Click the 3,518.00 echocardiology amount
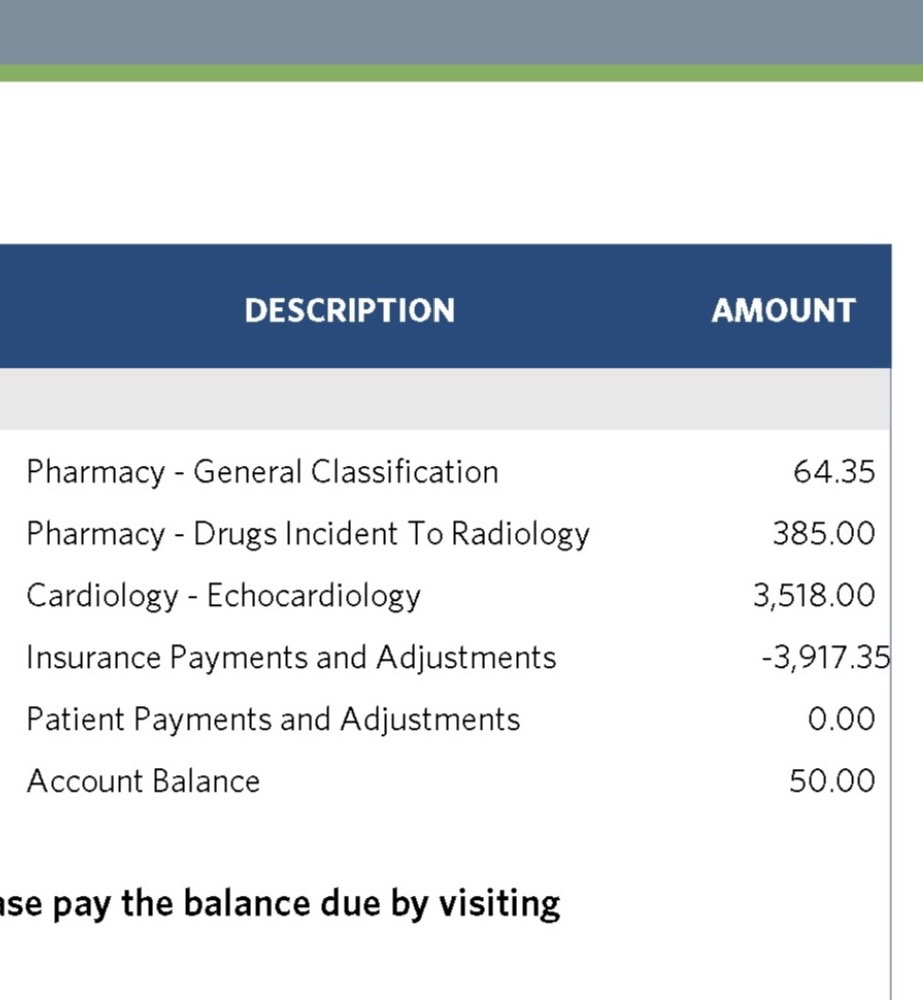This screenshot has height=1000, width=923. coord(814,596)
